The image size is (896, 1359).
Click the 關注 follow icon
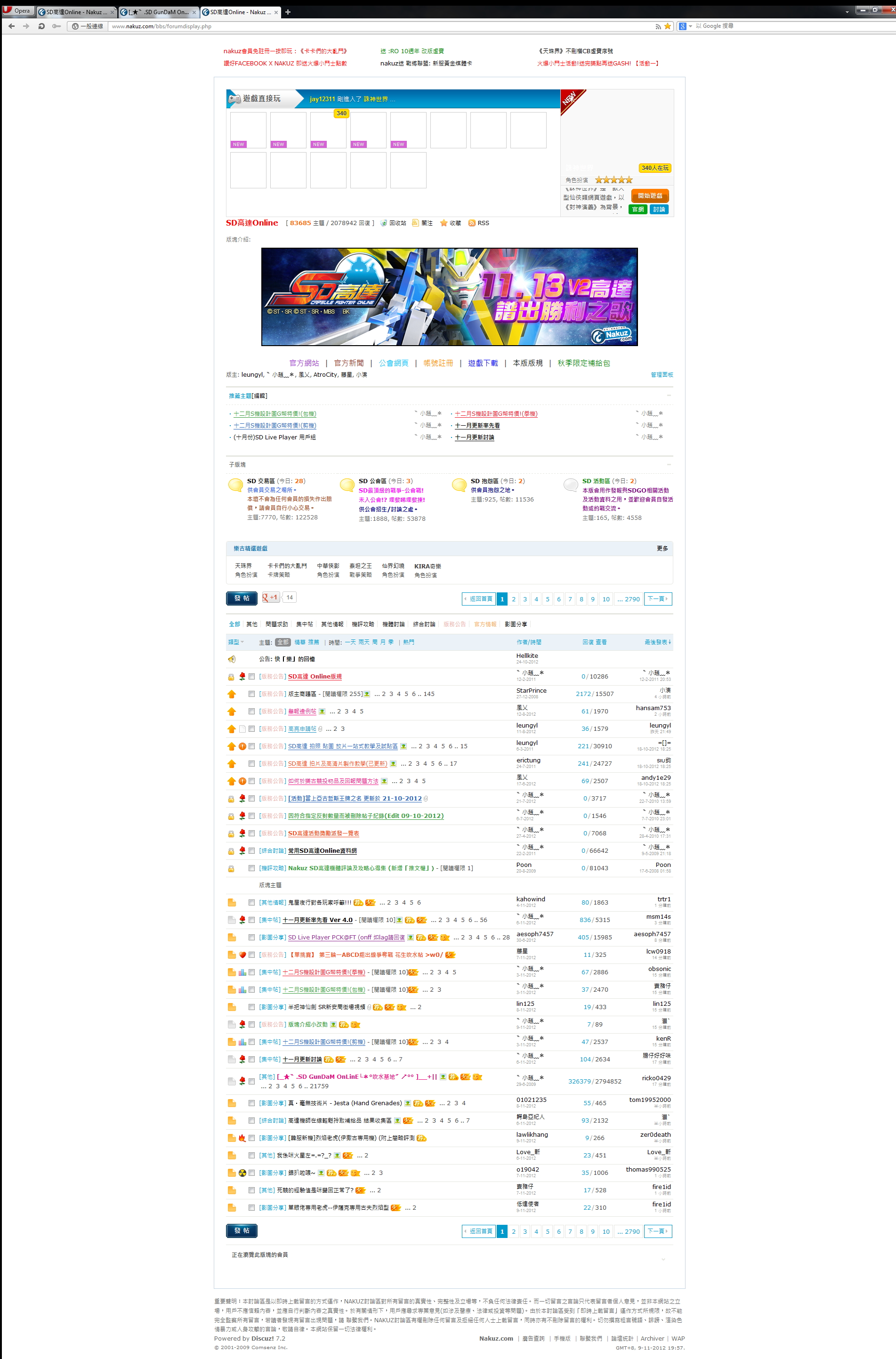coord(415,223)
